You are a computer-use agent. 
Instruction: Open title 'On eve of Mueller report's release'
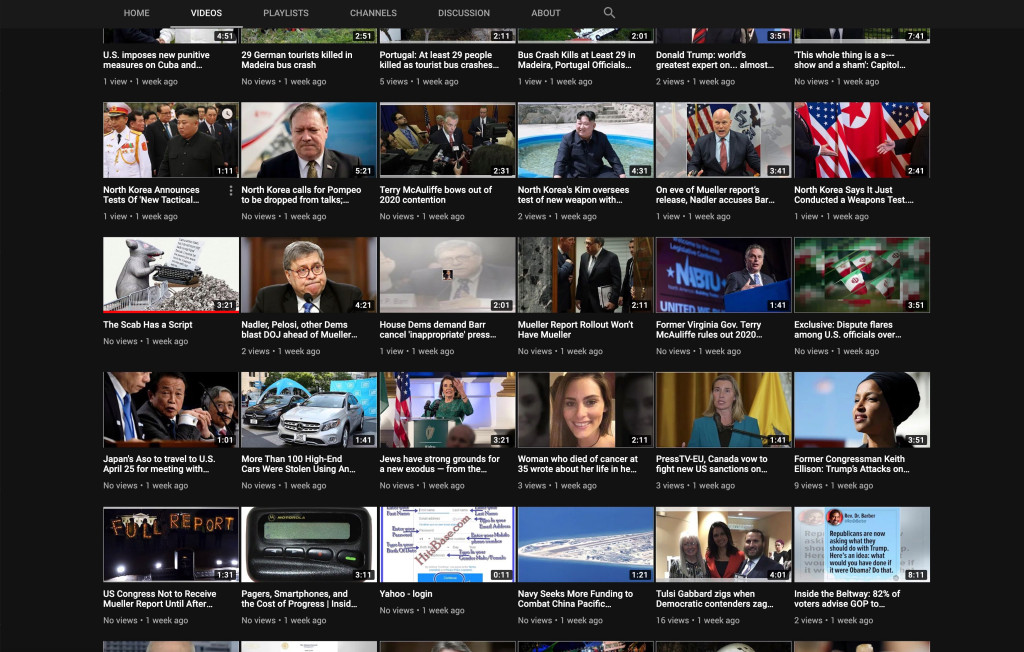(715, 195)
